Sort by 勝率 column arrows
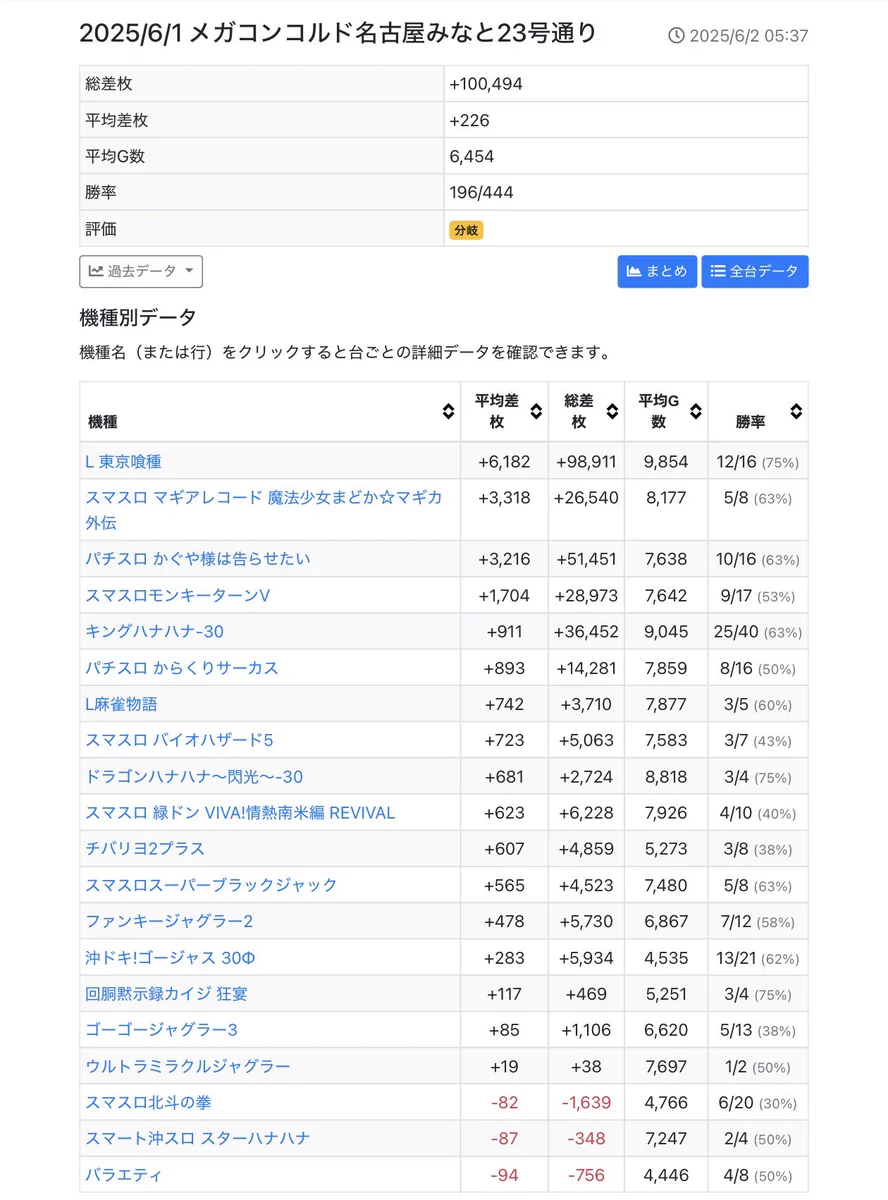 (x=796, y=411)
